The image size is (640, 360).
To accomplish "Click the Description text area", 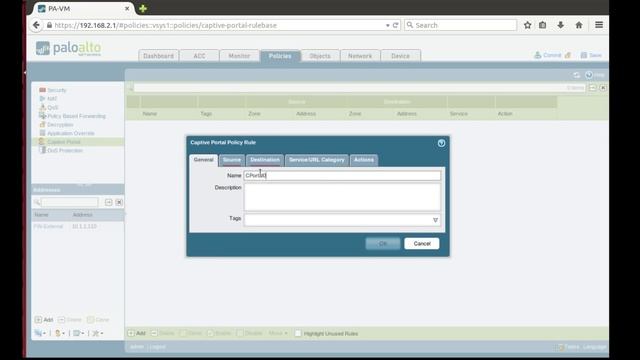I will tap(342, 197).
